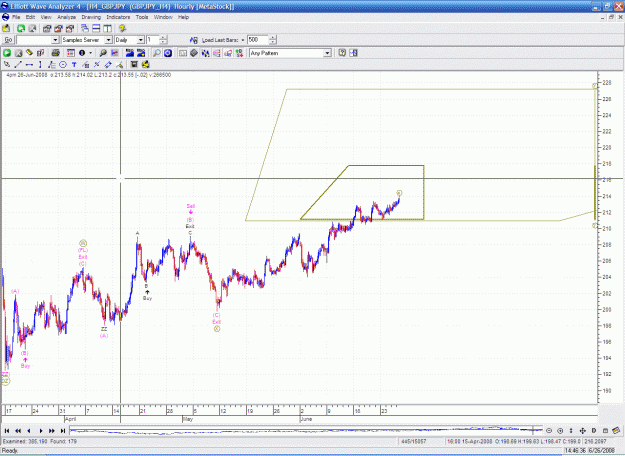Click the black circle info icon
This screenshot has height=456, width=625.
pyautogui.click(x=82, y=53)
